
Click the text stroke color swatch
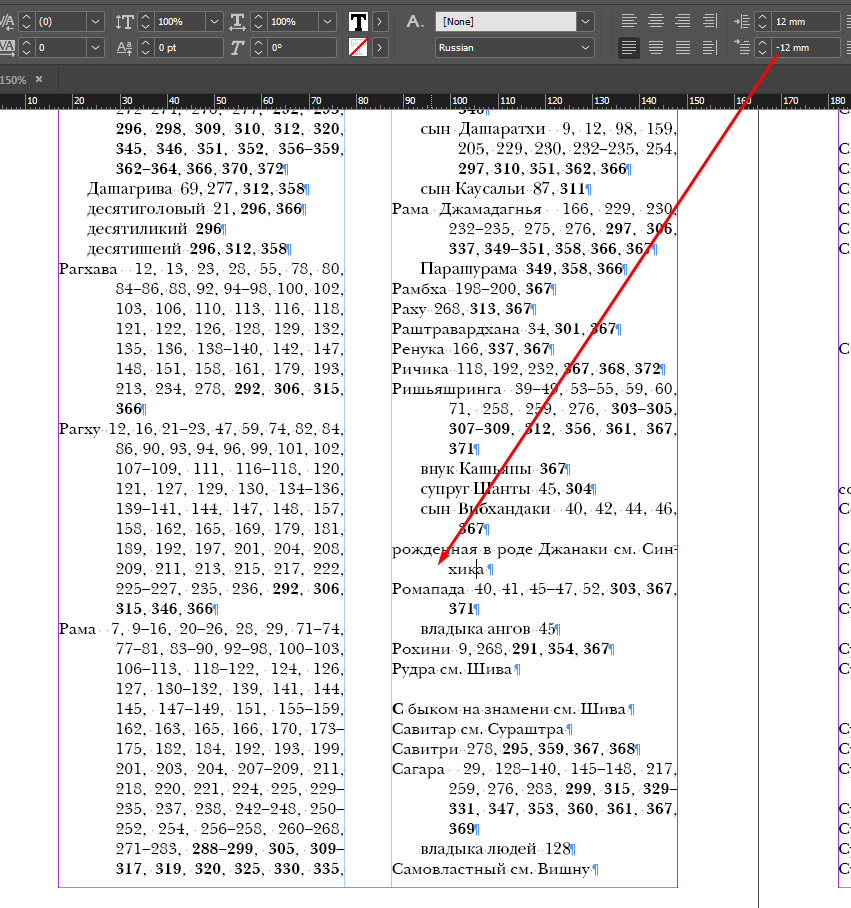coord(358,47)
